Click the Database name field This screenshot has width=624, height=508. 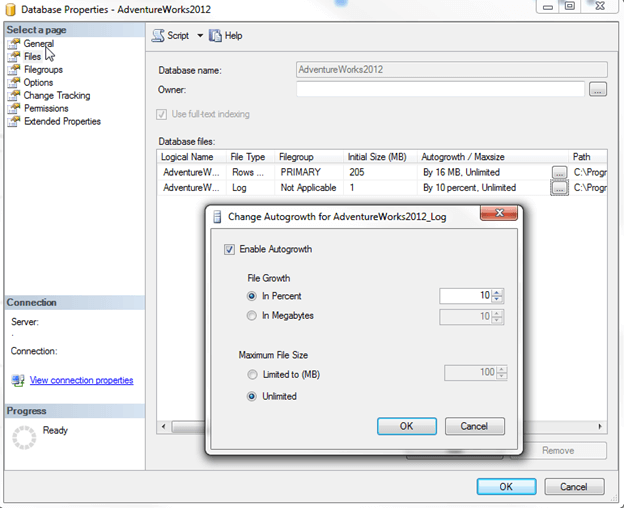(452, 70)
